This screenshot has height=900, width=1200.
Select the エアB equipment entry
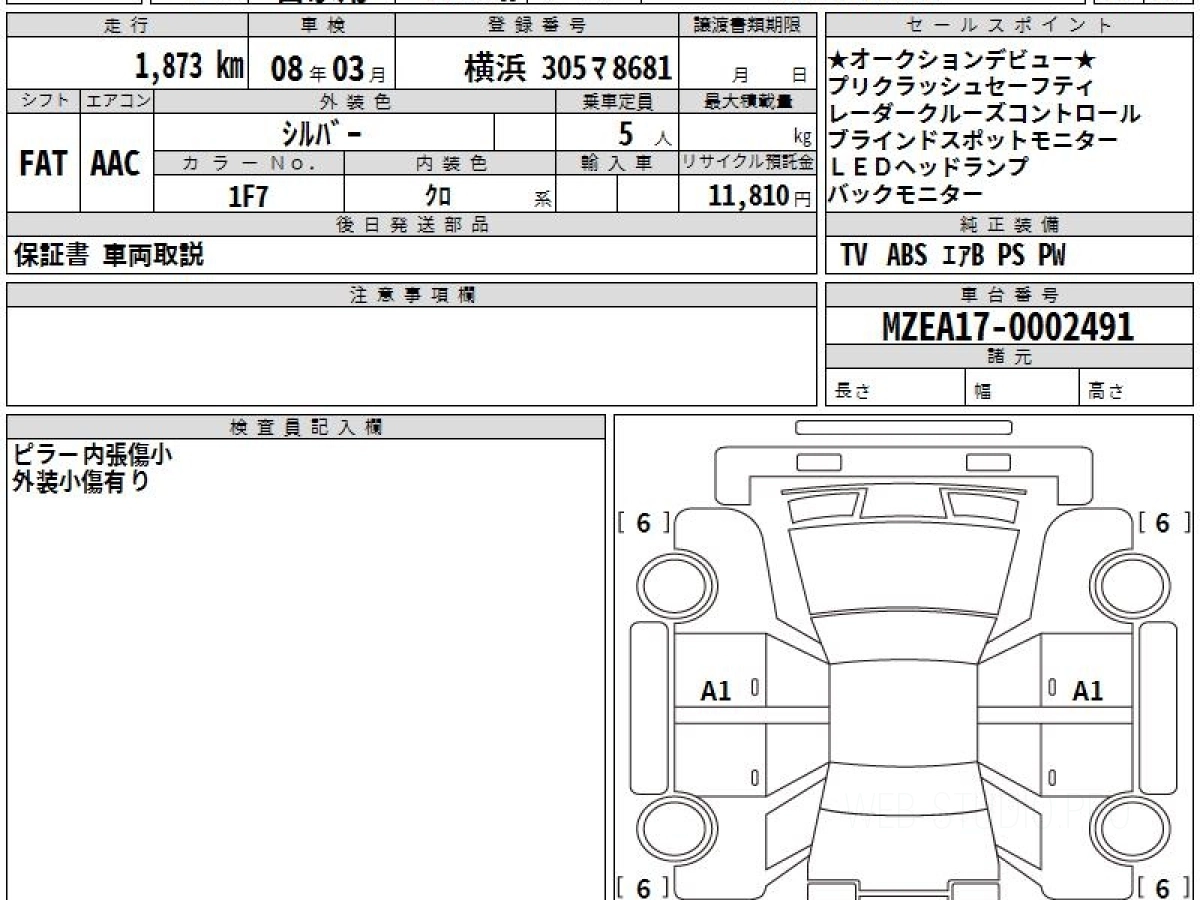pyautogui.click(x=963, y=256)
